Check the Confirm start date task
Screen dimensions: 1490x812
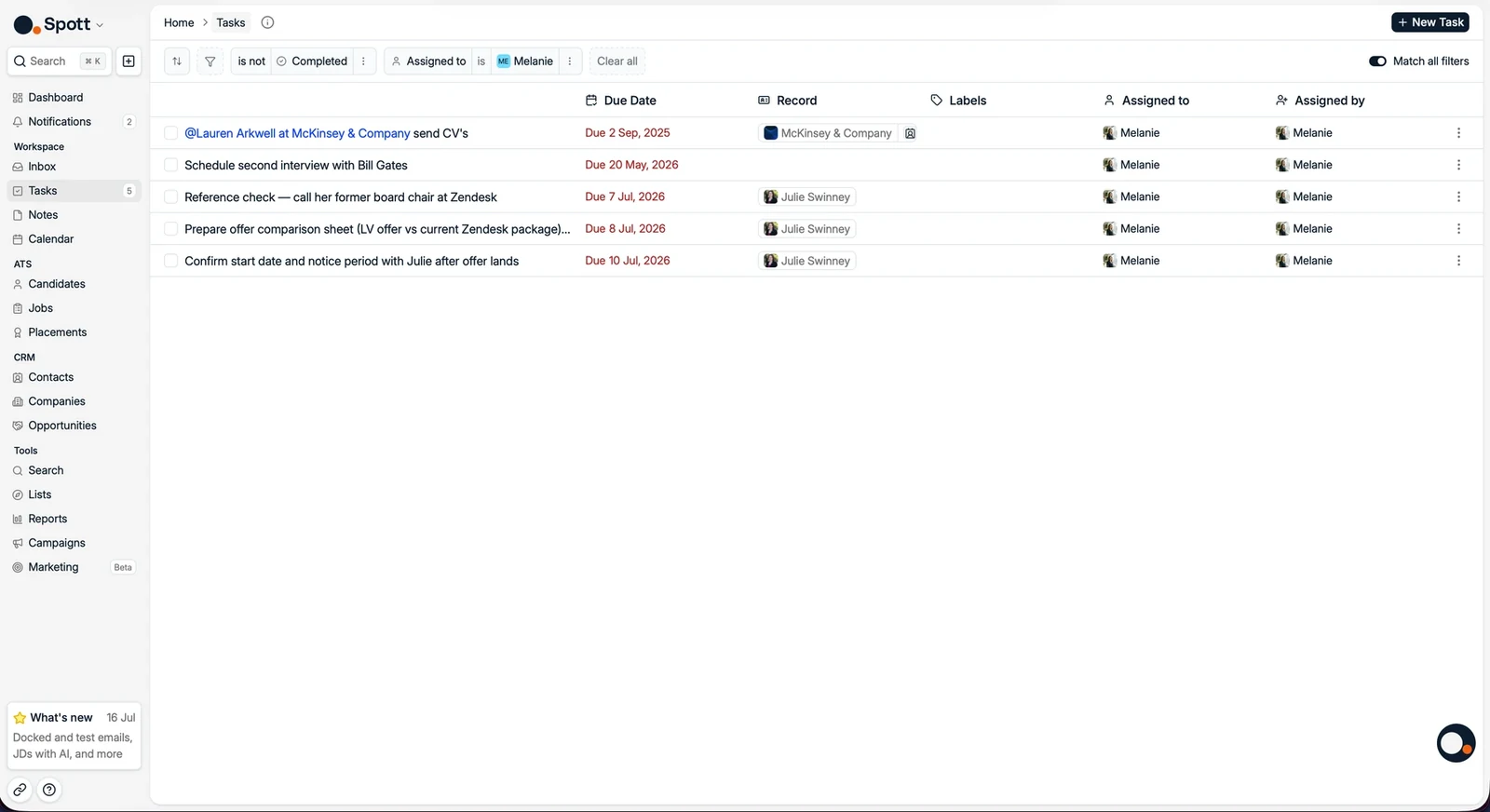pos(170,261)
